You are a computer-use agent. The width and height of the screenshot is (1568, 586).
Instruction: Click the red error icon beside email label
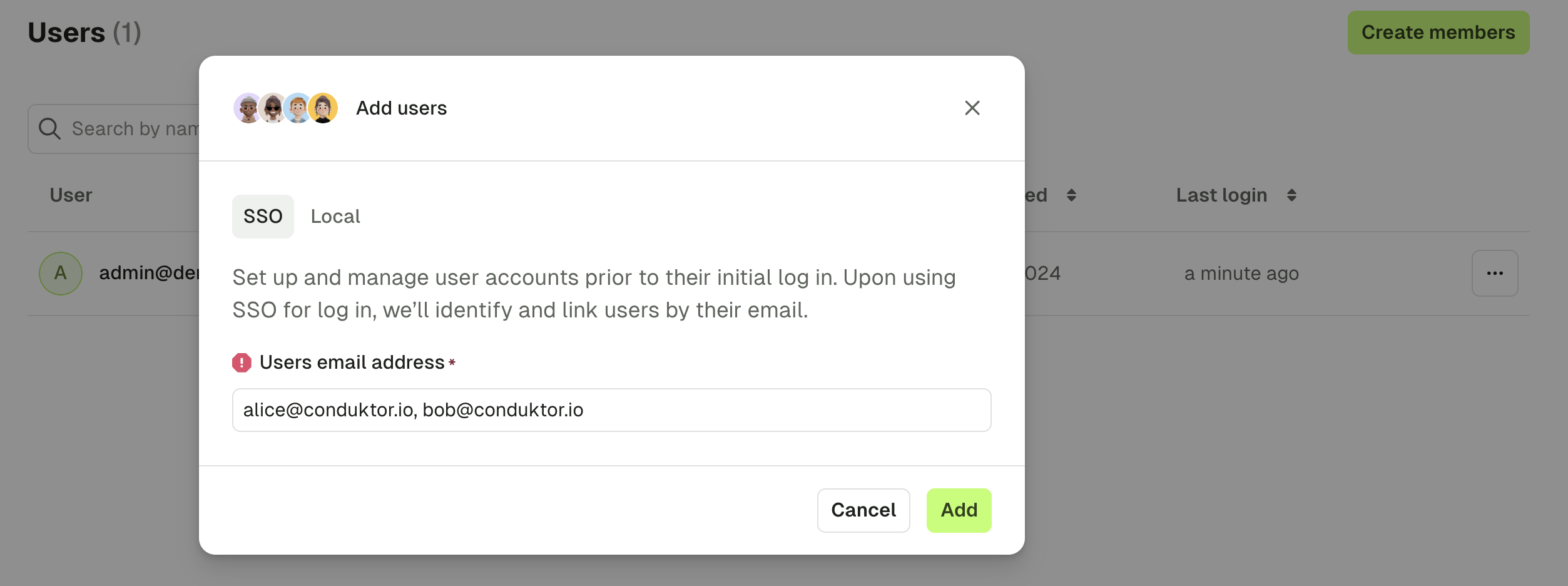[x=242, y=362]
